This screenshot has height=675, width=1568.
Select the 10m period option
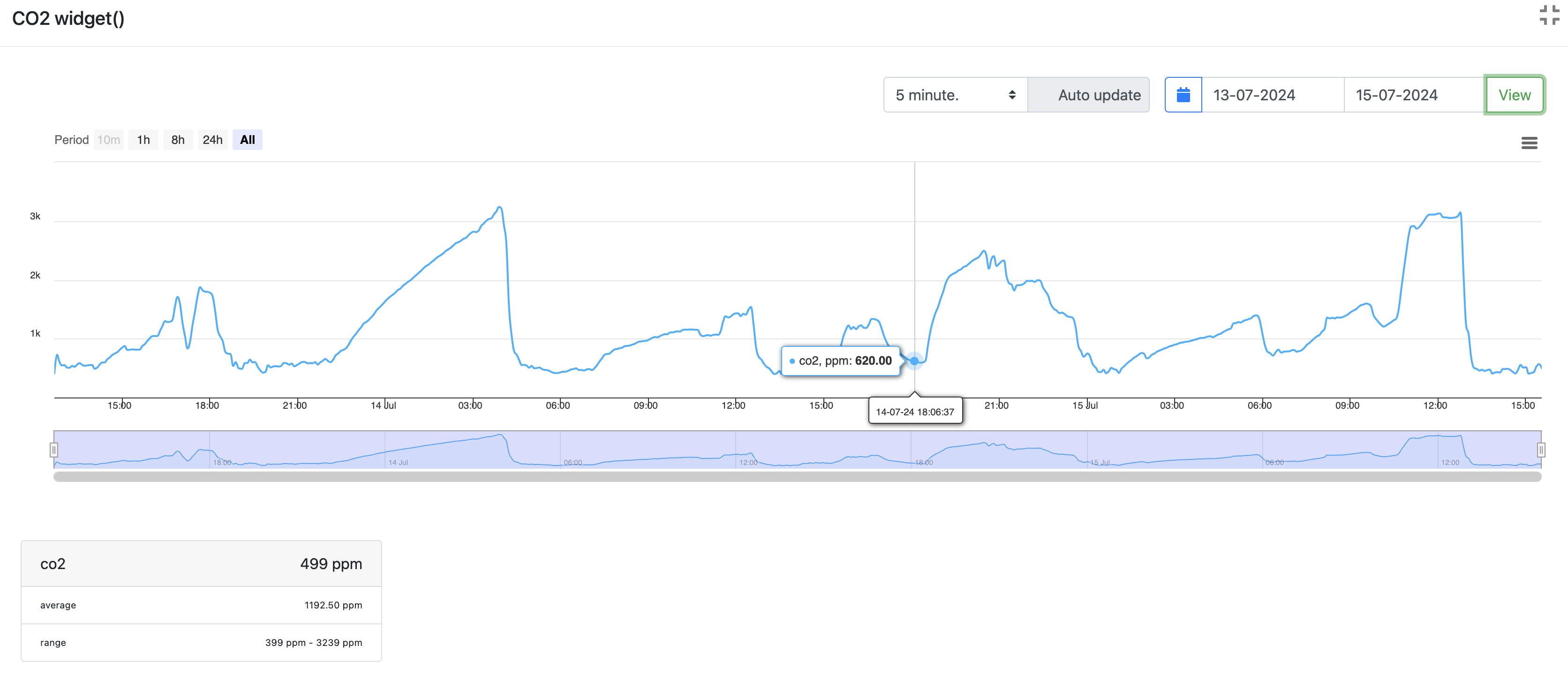(109, 140)
